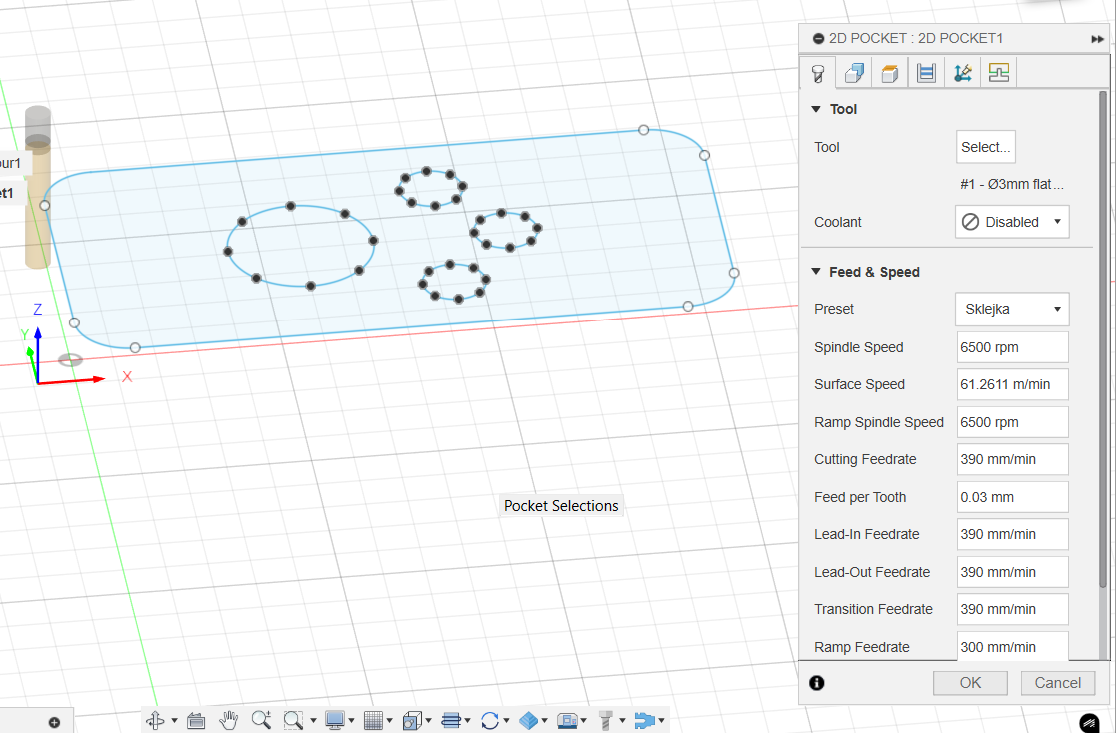Open the Coolant dropdown
Viewport: 1118px width, 733px height.
pyautogui.click(x=1012, y=222)
